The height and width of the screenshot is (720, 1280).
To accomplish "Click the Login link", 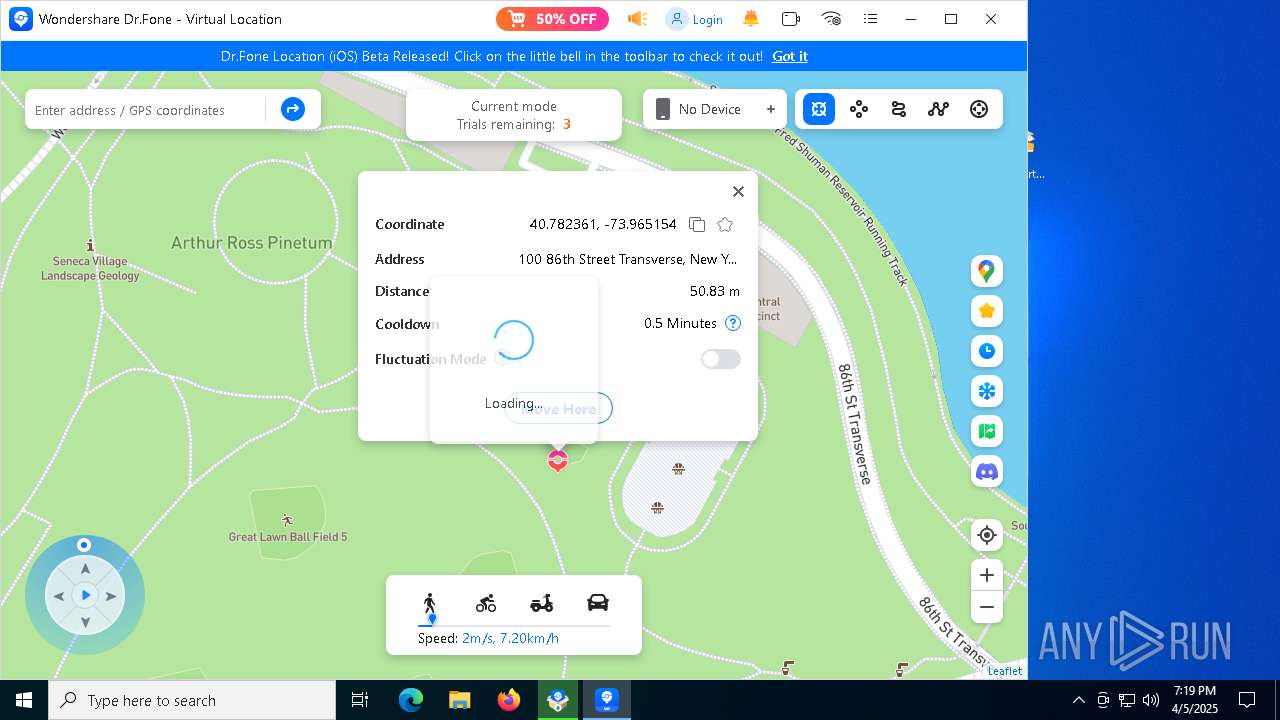I will pyautogui.click(x=696, y=19).
